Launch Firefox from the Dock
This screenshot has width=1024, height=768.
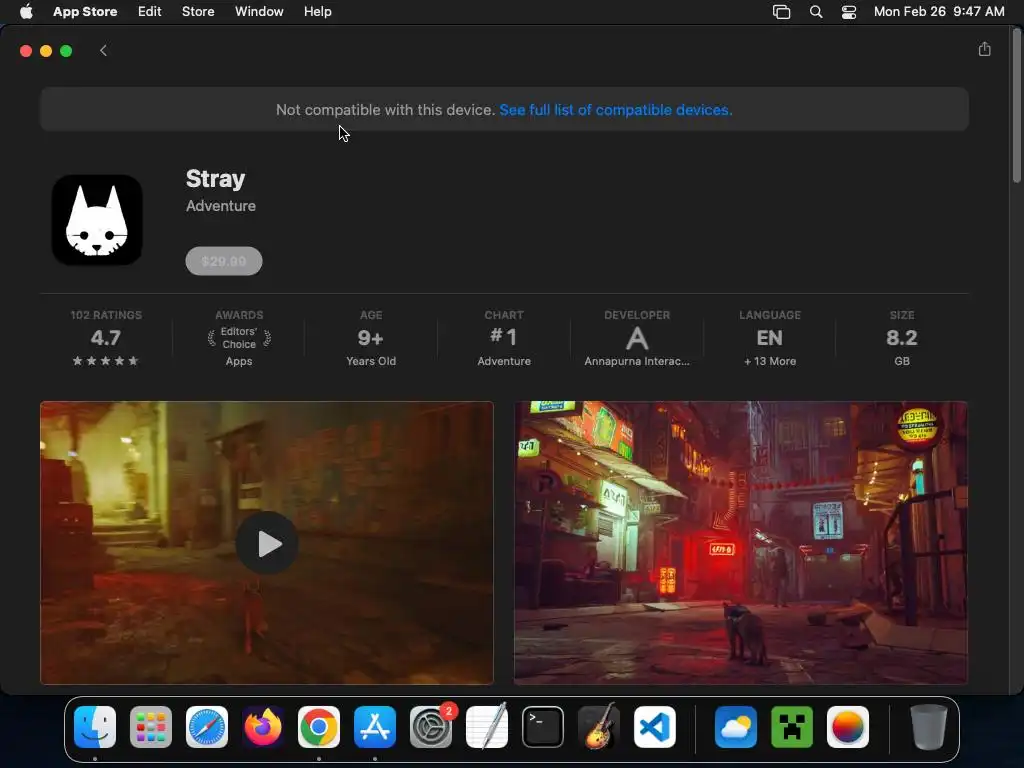click(263, 727)
